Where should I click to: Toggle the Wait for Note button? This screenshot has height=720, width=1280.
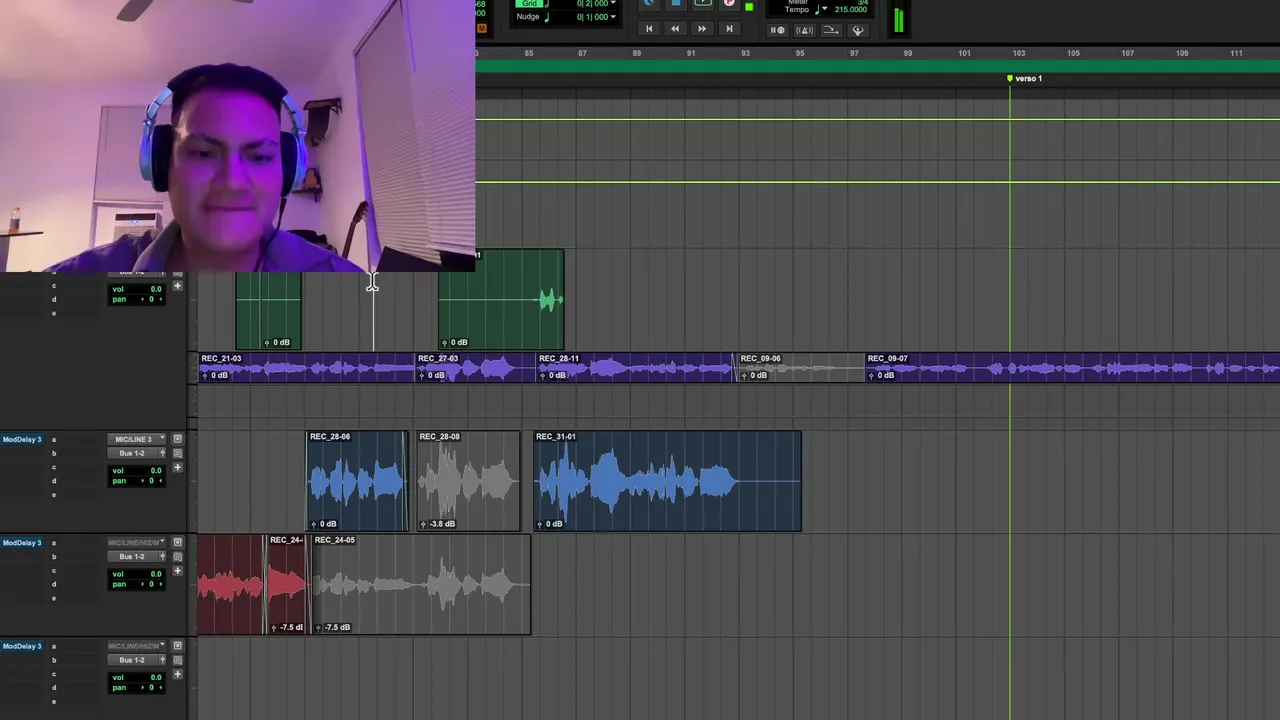click(x=778, y=30)
